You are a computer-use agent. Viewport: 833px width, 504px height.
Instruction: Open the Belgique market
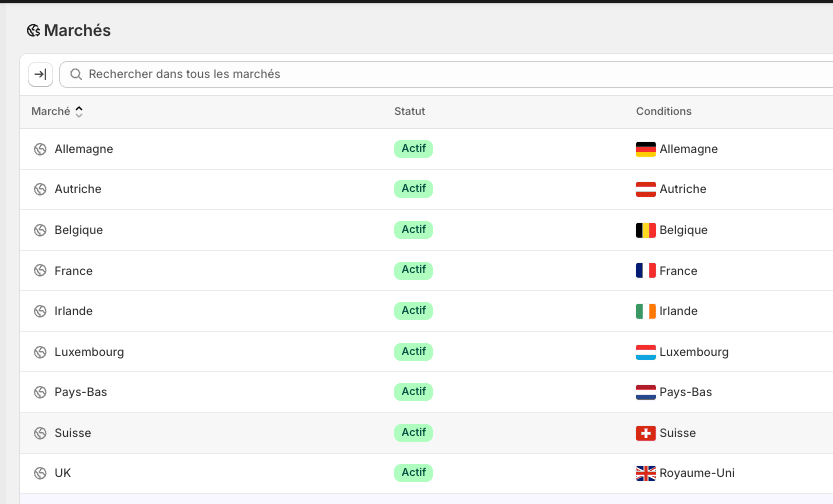click(x=78, y=230)
